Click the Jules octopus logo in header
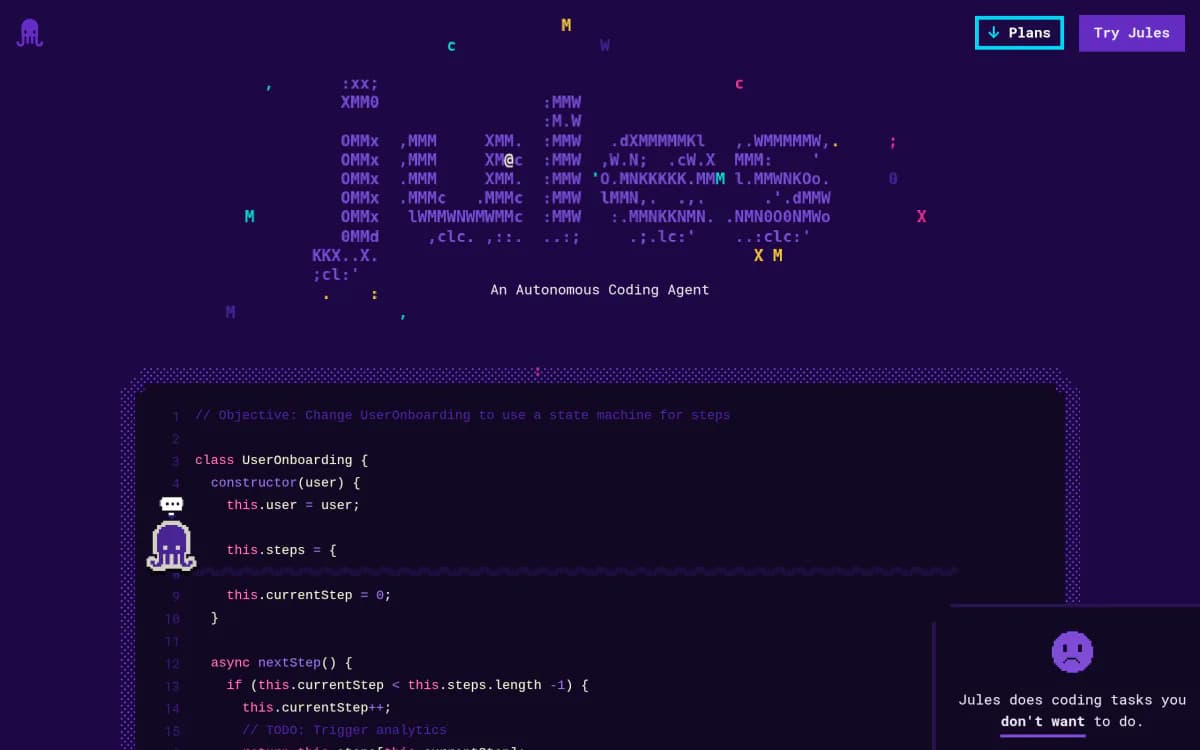This screenshot has height=750, width=1200. coord(29,33)
